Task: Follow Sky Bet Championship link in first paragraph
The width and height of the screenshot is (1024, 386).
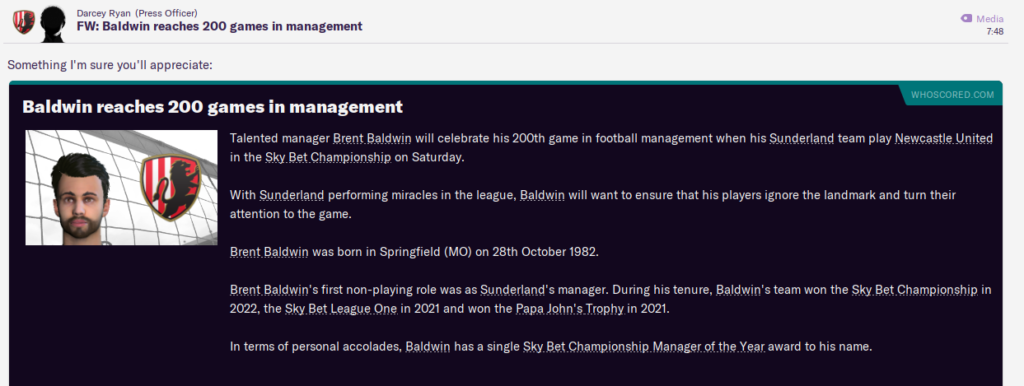Action: [328, 157]
